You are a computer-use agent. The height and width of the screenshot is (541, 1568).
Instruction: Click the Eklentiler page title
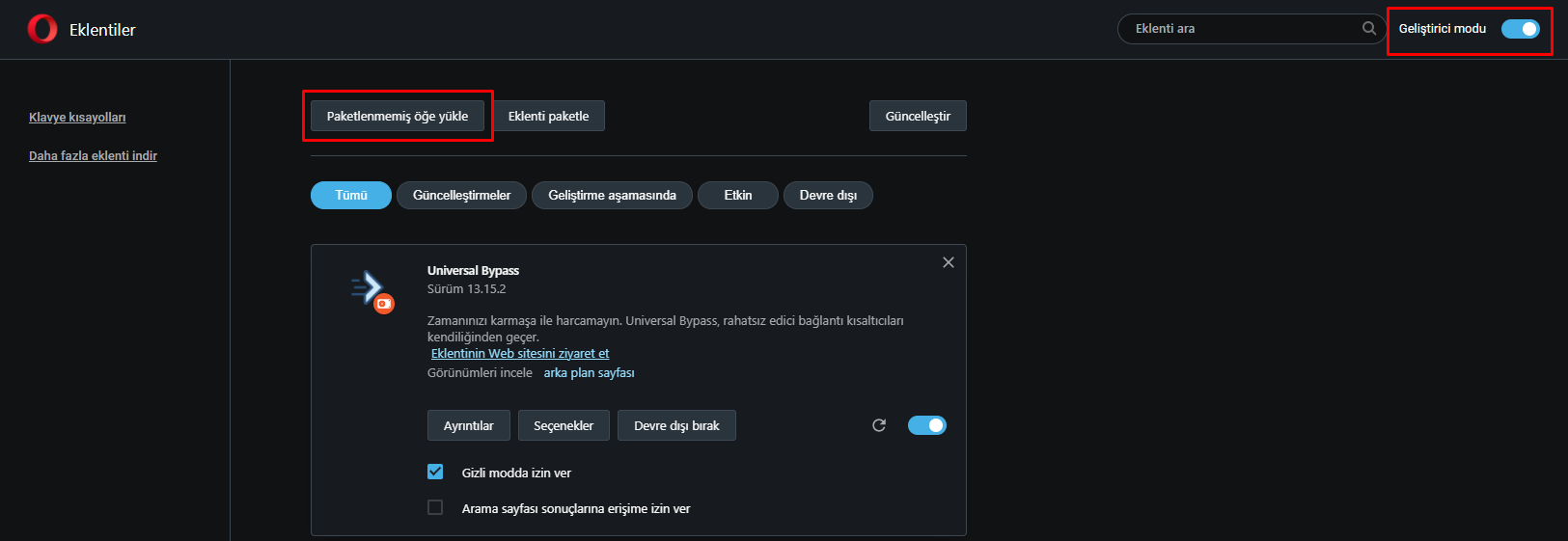[x=102, y=30]
